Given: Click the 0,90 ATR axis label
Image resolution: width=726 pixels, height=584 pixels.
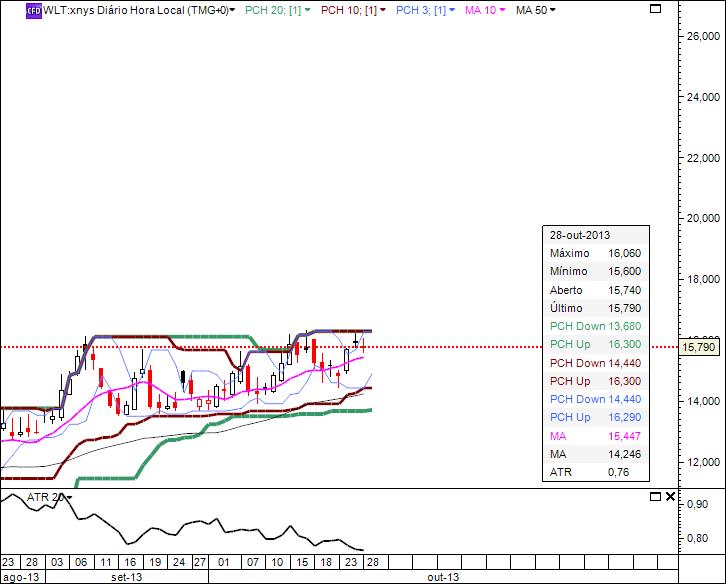Looking at the screenshot, I should click(x=697, y=504).
